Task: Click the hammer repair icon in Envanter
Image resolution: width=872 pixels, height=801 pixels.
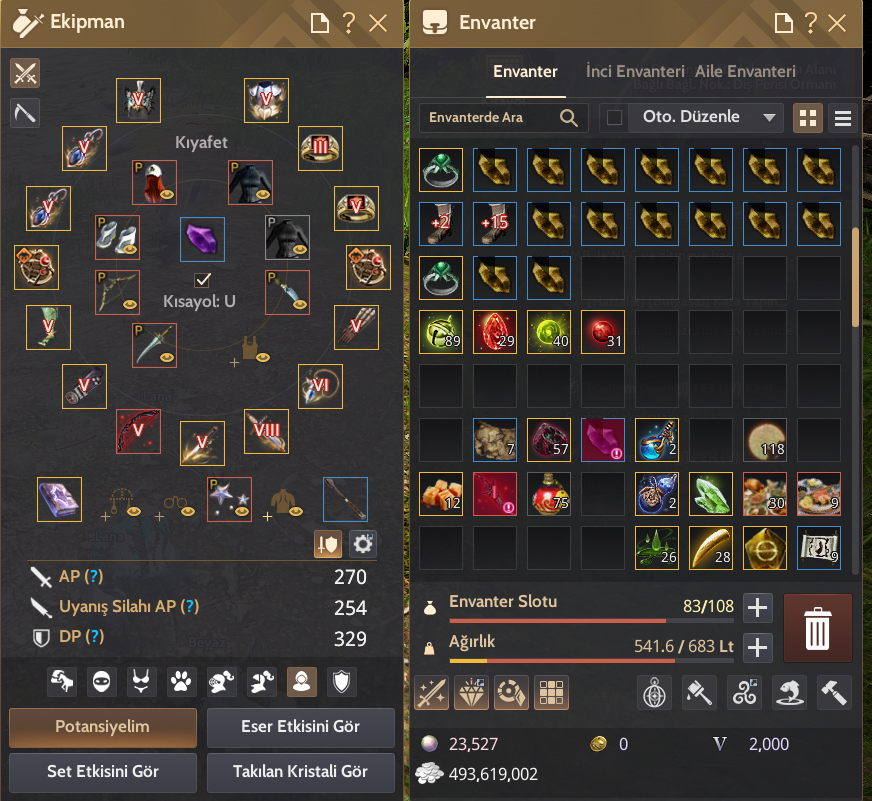Action: pos(834,693)
